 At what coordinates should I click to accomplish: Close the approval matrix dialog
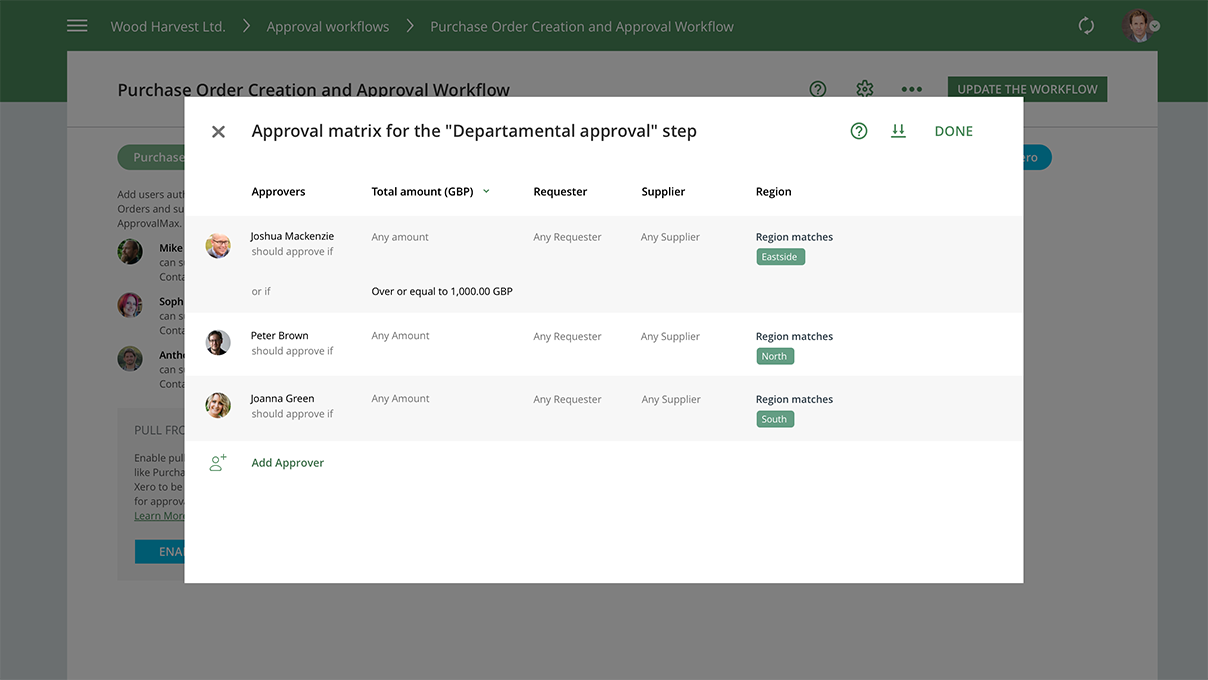(218, 130)
